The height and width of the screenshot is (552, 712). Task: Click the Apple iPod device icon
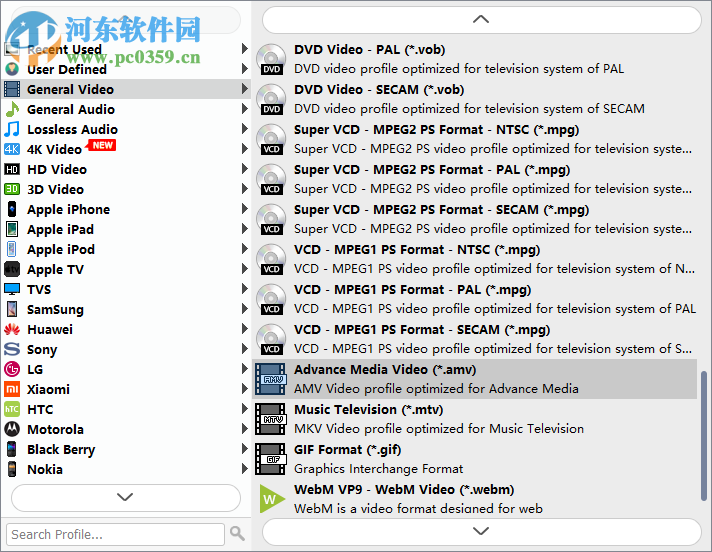point(12,249)
